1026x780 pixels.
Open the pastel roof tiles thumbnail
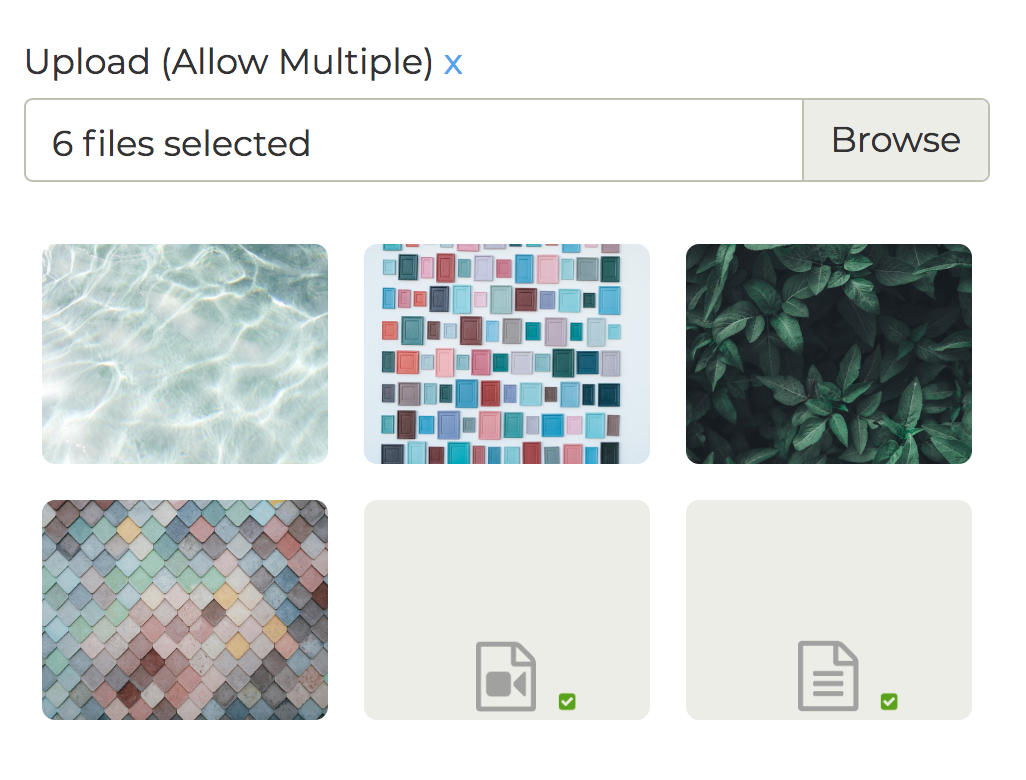[185, 610]
